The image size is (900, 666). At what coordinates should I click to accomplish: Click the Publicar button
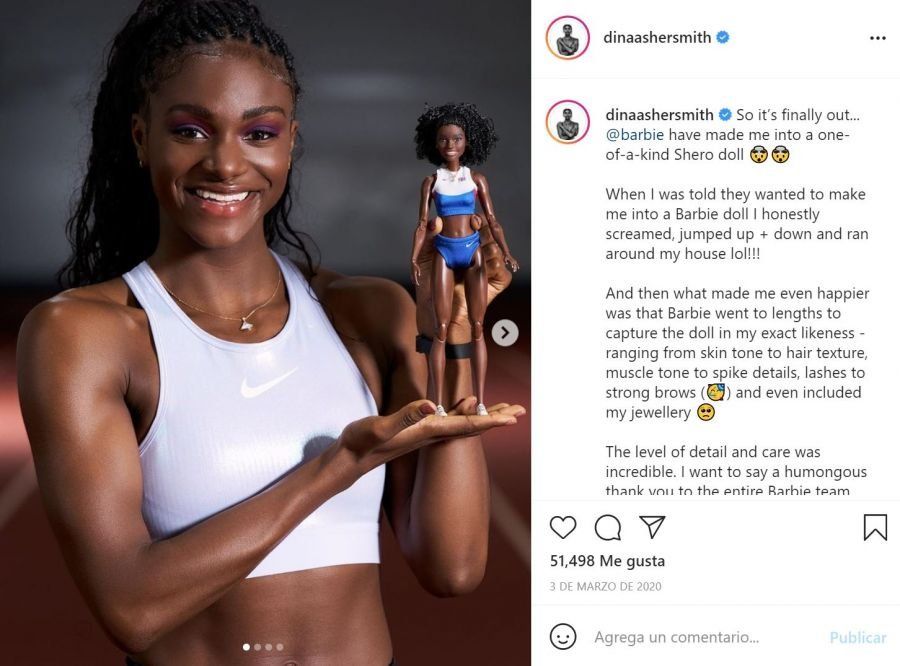[x=858, y=637]
